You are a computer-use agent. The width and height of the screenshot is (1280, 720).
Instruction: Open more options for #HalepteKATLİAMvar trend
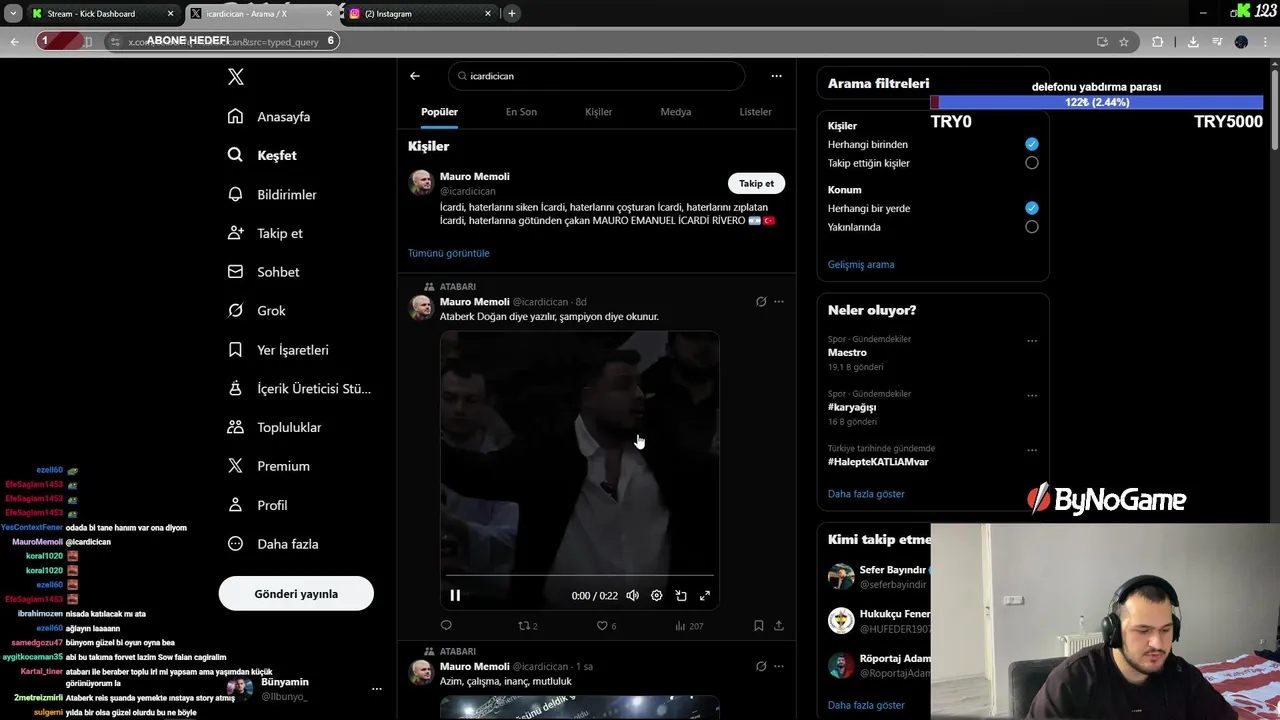pyautogui.click(x=1032, y=451)
